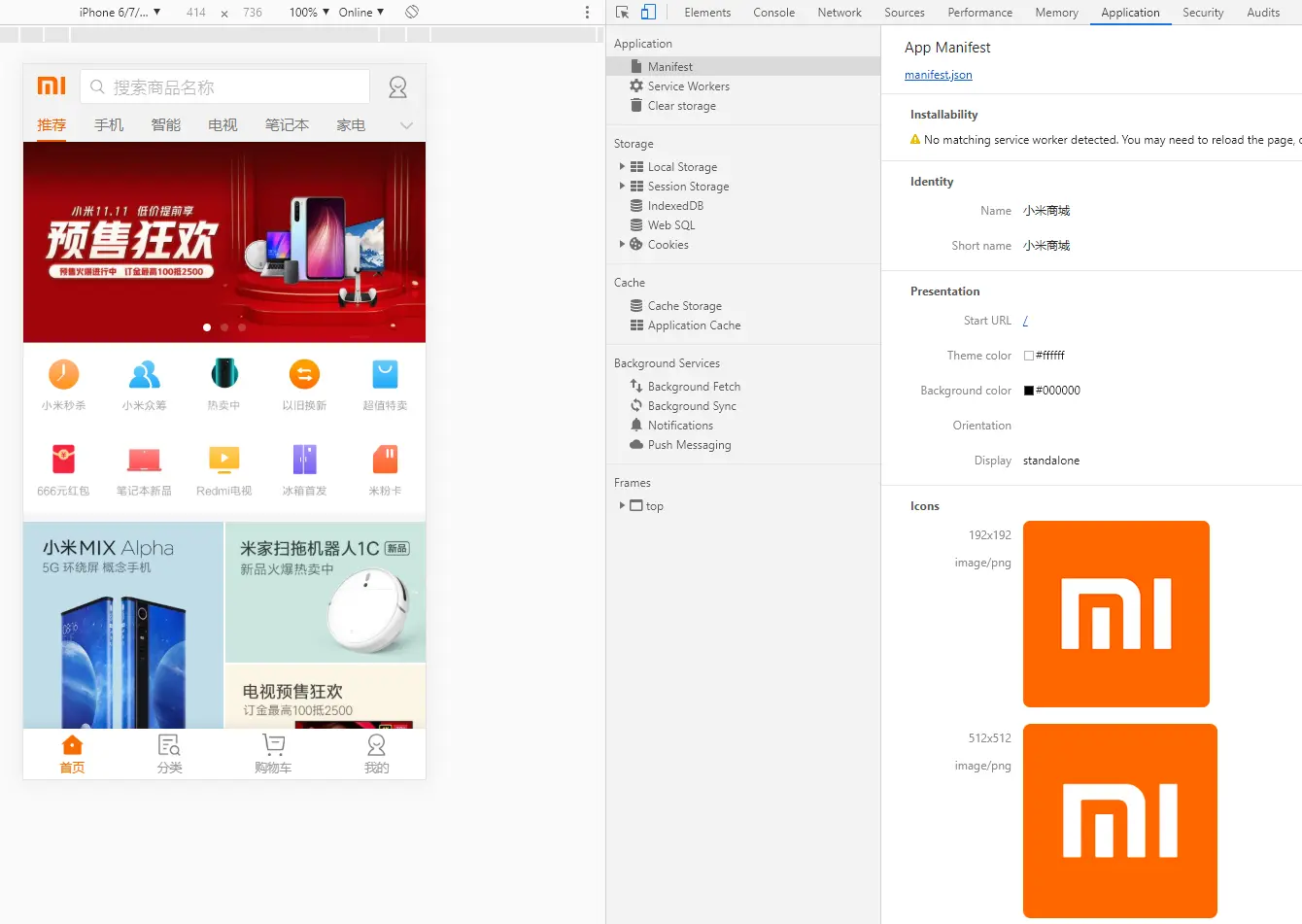Open the 小米MIX Alpha product card

point(123,626)
